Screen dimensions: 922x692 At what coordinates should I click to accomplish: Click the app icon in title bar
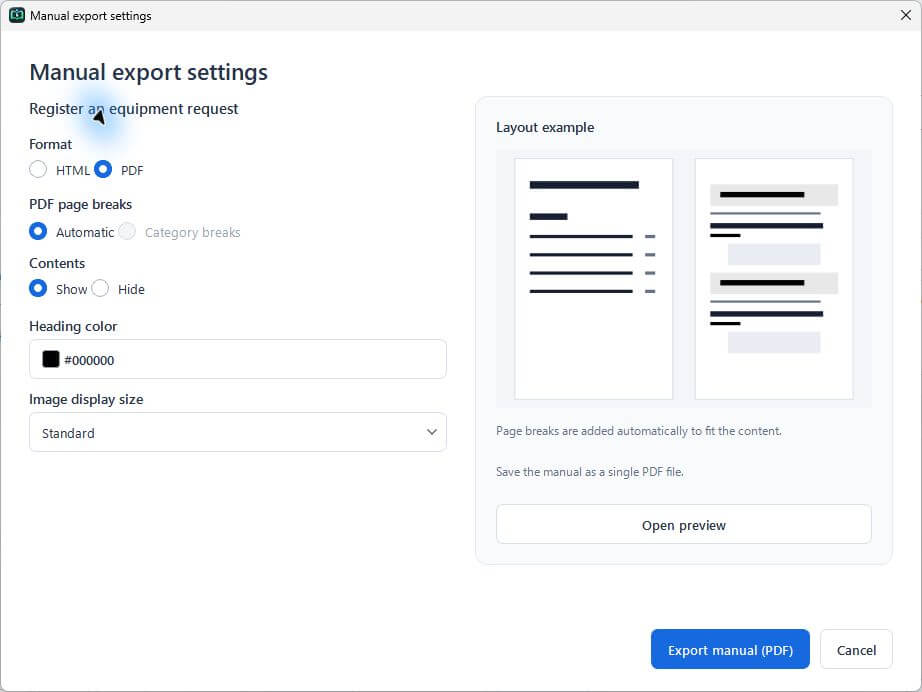tap(16, 15)
